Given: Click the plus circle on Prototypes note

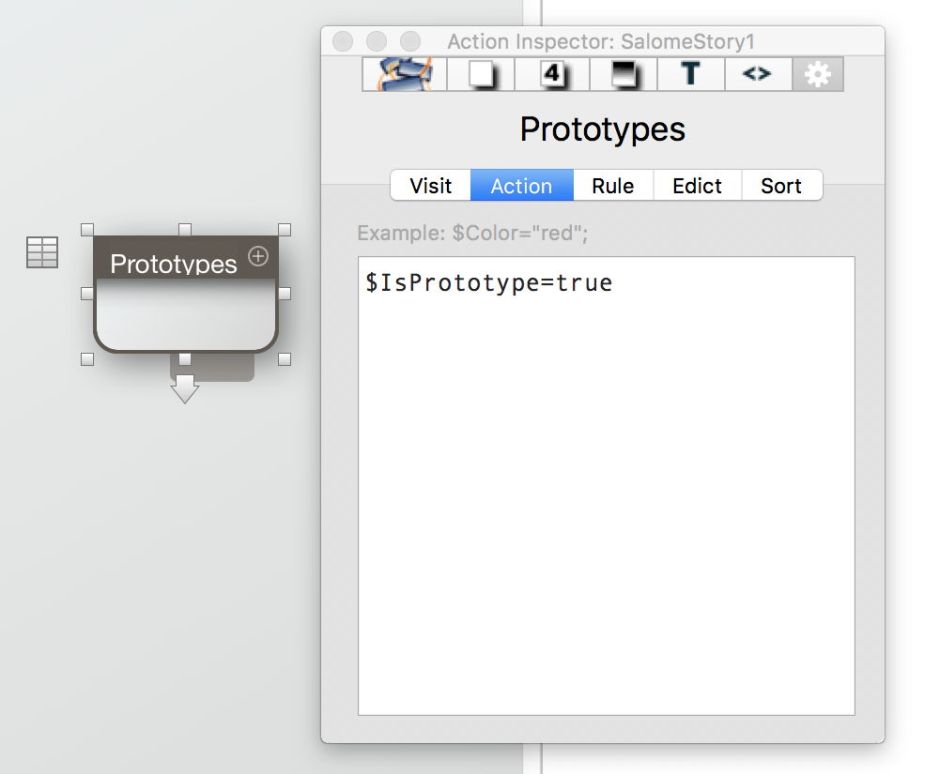Looking at the screenshot, I should click(x=258, y=257).
